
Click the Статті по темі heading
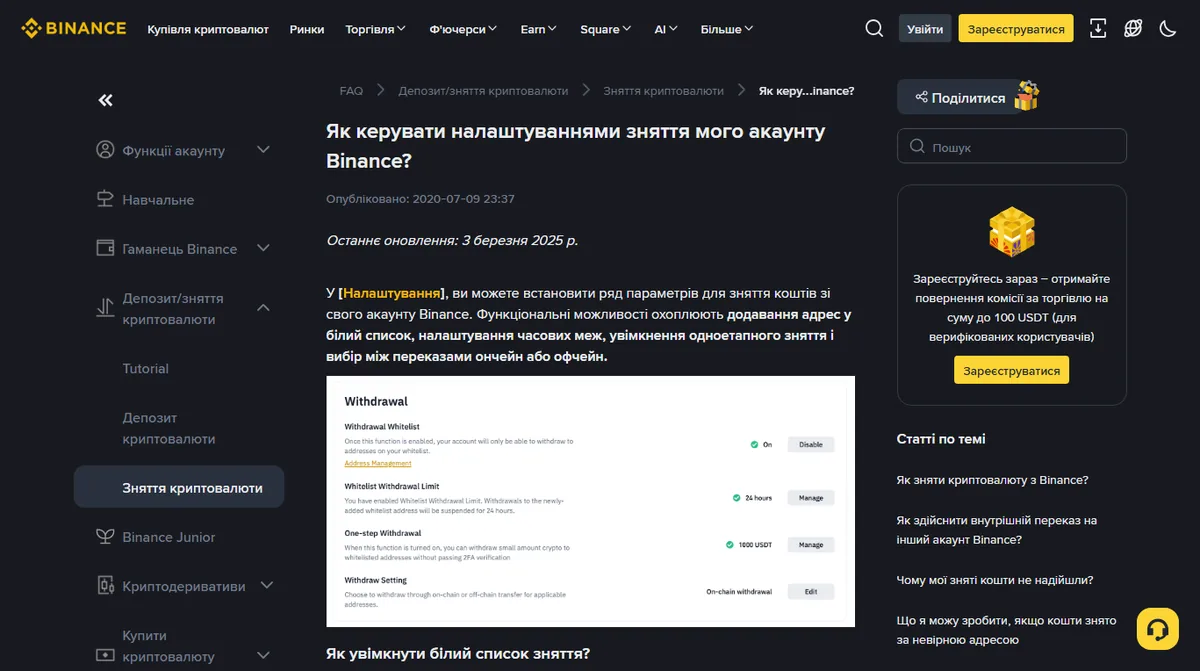point(941,438)
